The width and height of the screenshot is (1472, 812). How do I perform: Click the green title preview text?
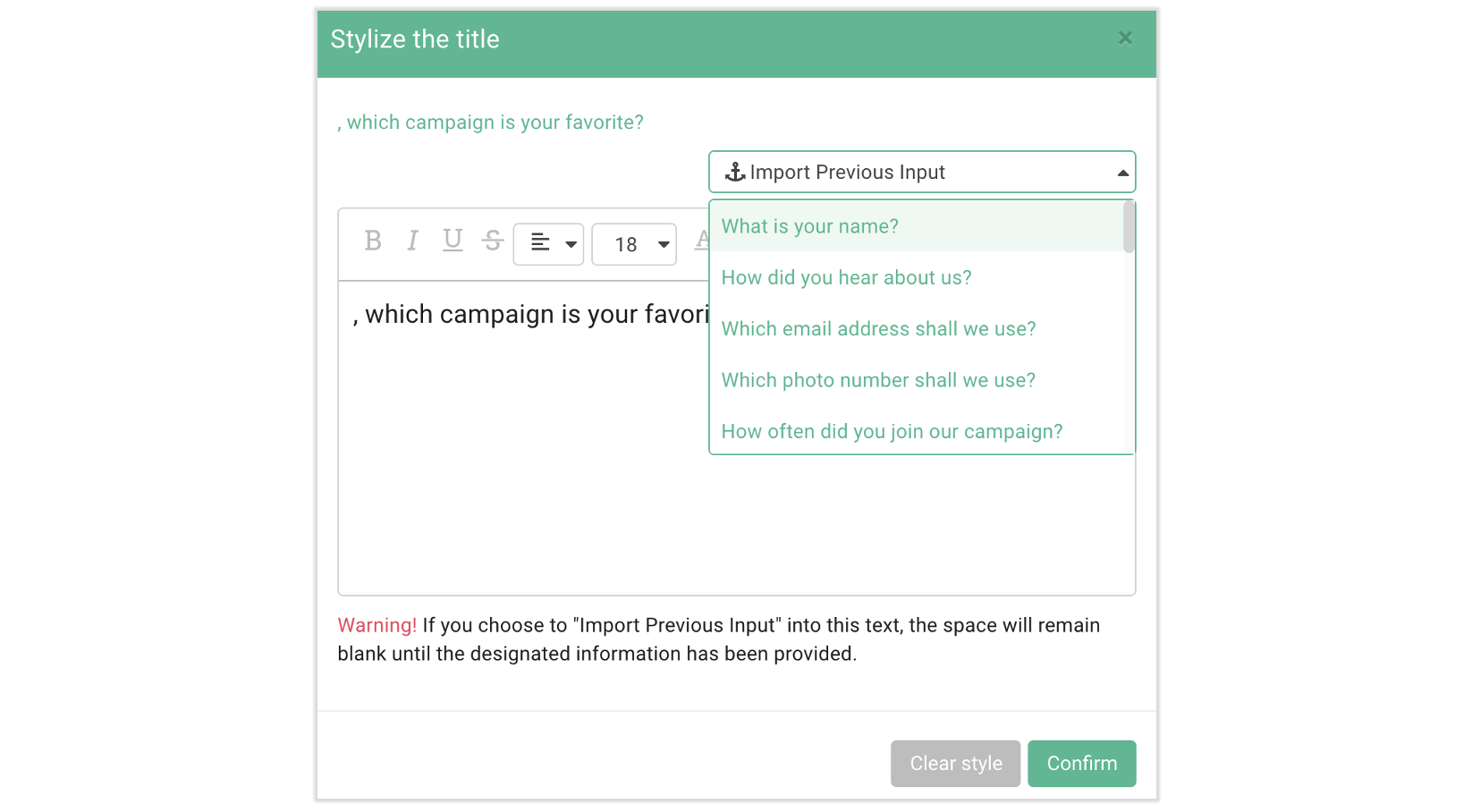[491, 122]
